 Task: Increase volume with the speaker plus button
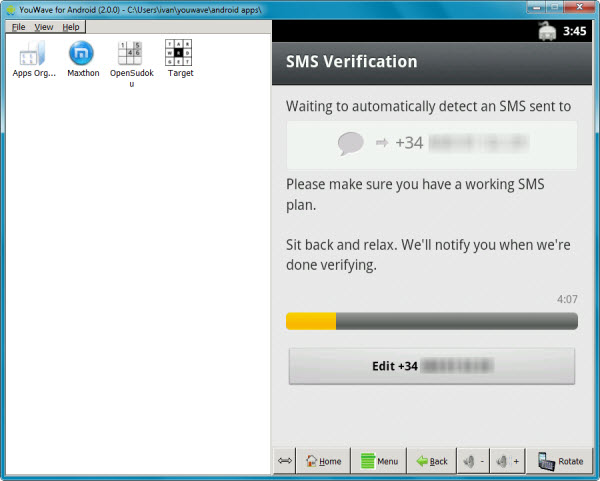point(508,461)
